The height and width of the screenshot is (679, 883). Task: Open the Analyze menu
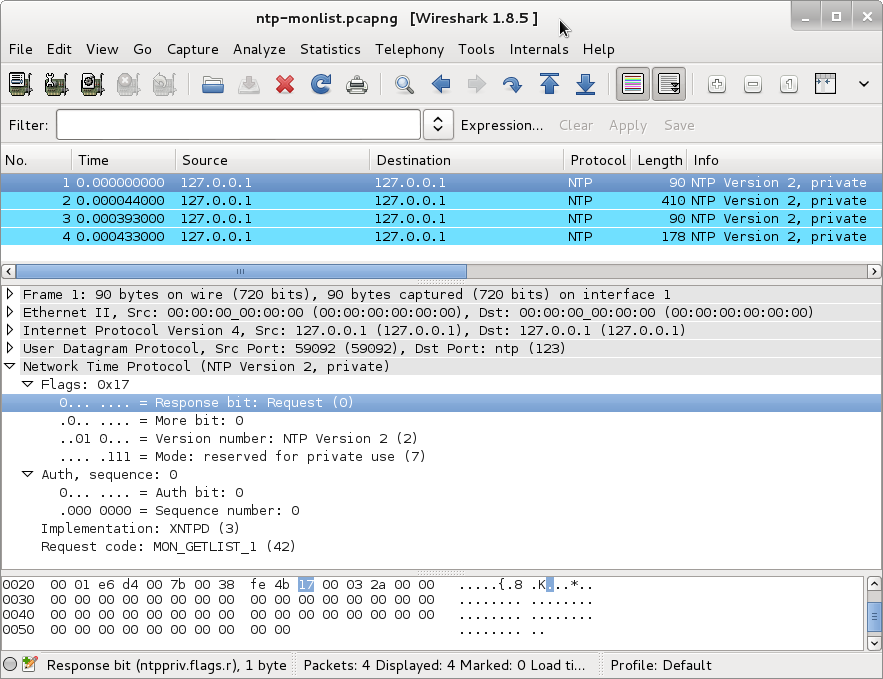(x=259, y=50)
